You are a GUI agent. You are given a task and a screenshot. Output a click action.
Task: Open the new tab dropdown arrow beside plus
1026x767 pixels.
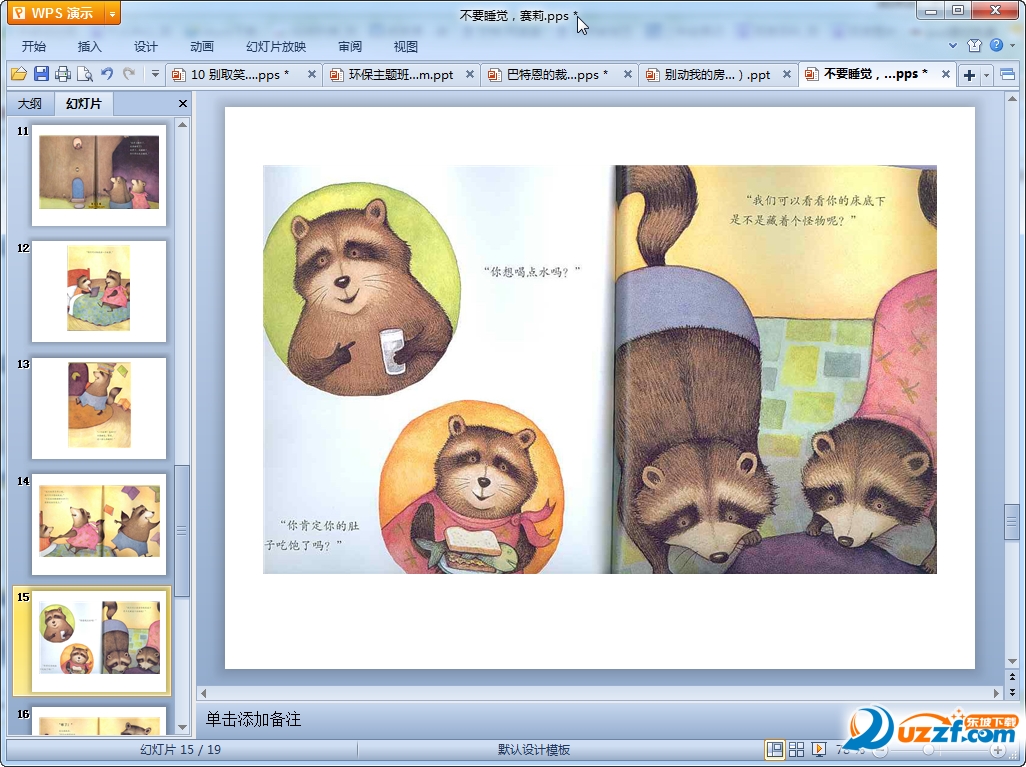click(987, 75)
